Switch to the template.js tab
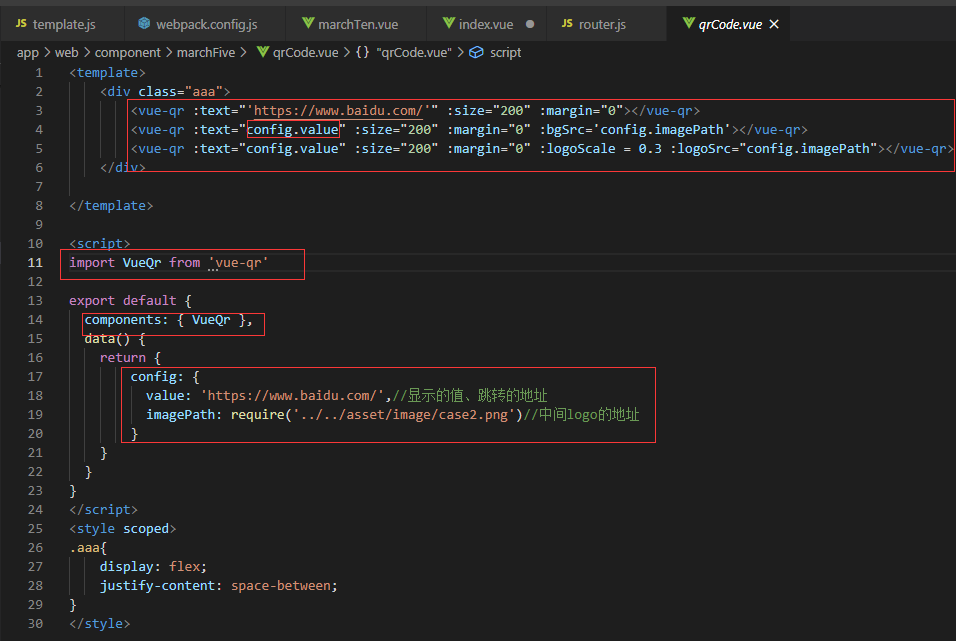 tap(64, 24)
